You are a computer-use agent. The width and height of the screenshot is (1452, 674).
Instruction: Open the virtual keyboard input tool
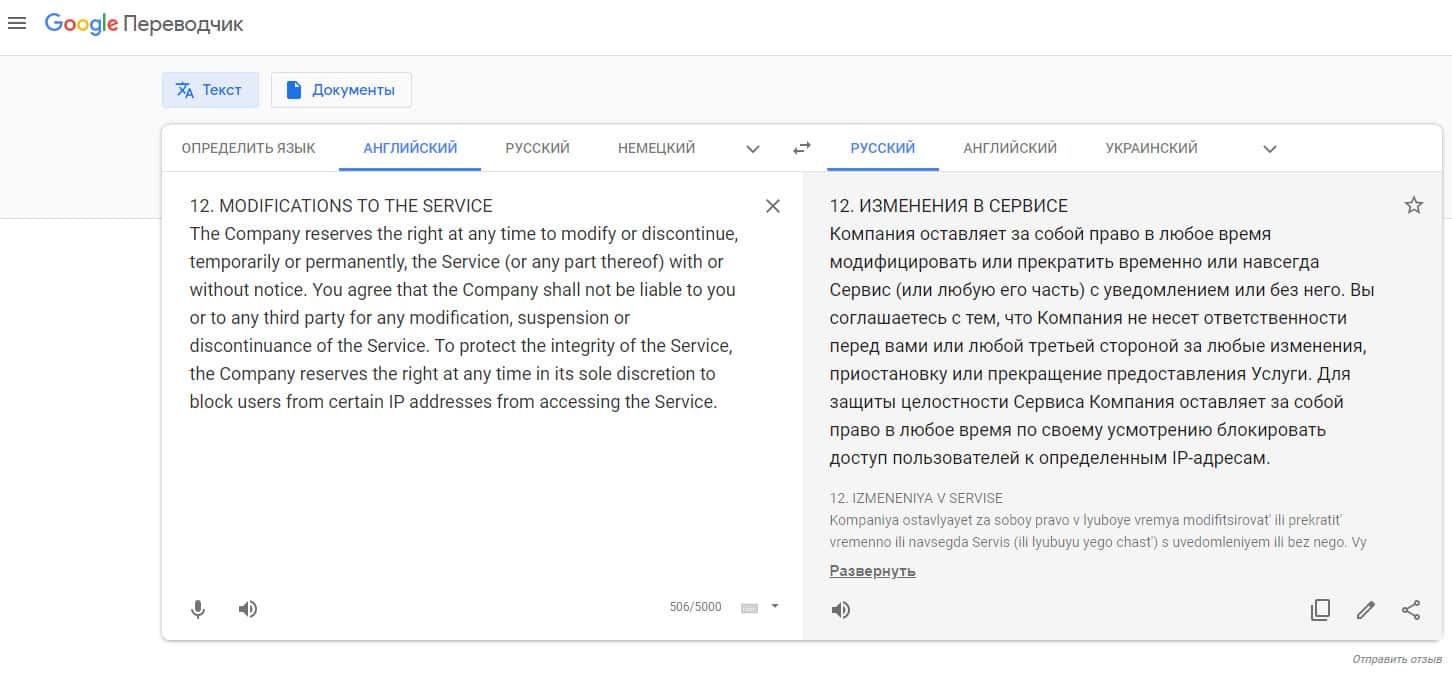pyautogui.click(x=750, y=607)
